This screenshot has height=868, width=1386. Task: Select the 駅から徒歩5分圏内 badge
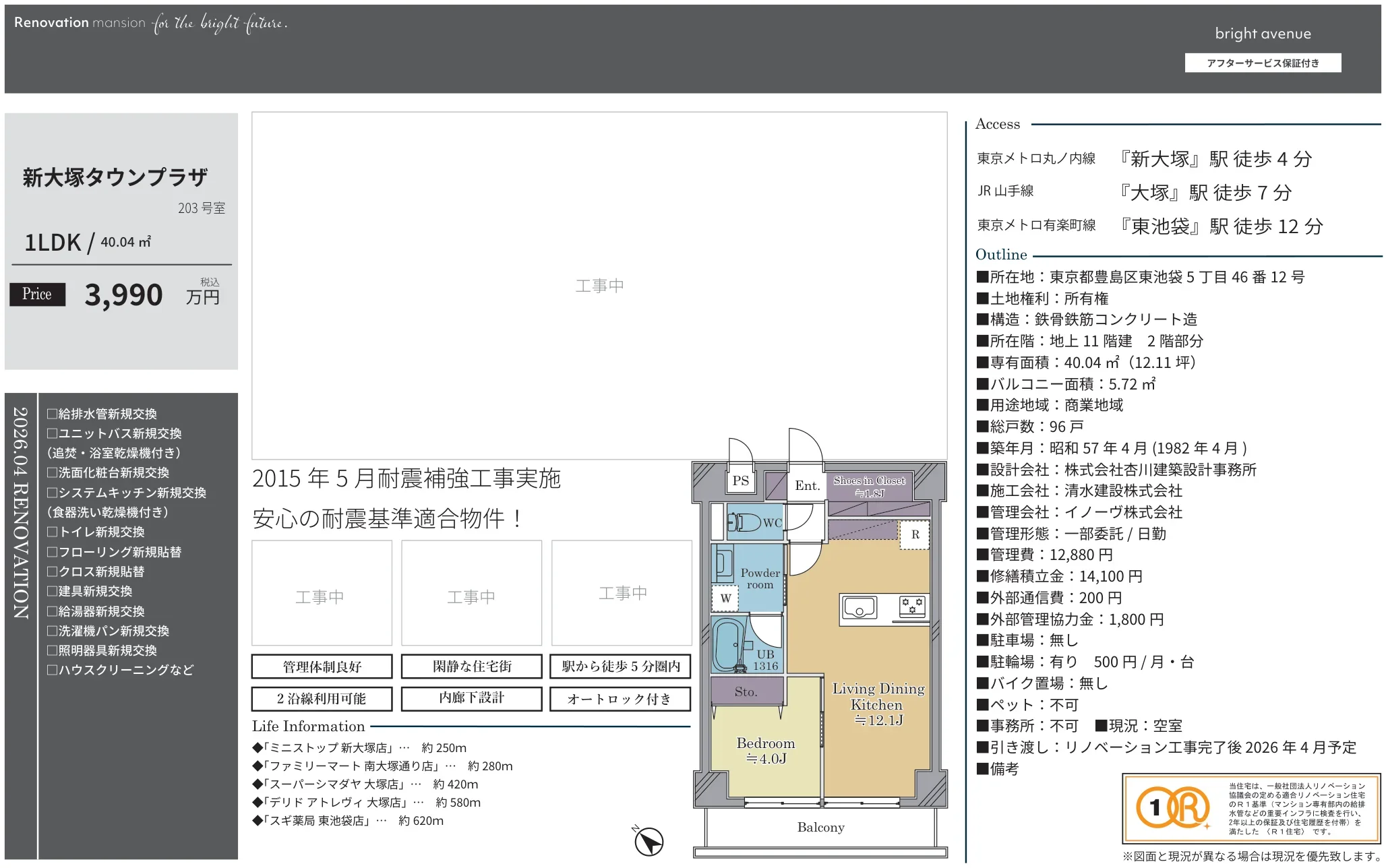(x=620, y=666)
